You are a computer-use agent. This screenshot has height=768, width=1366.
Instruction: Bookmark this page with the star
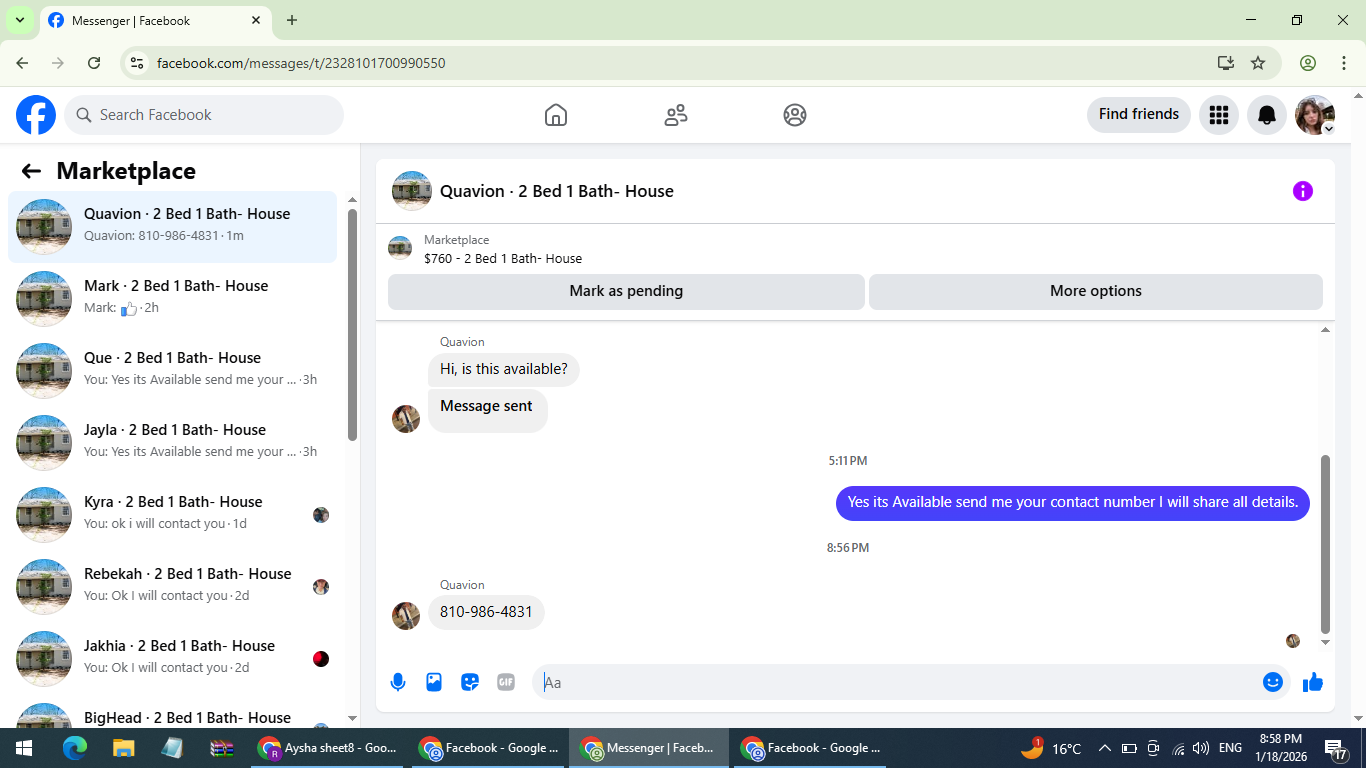1258,63
